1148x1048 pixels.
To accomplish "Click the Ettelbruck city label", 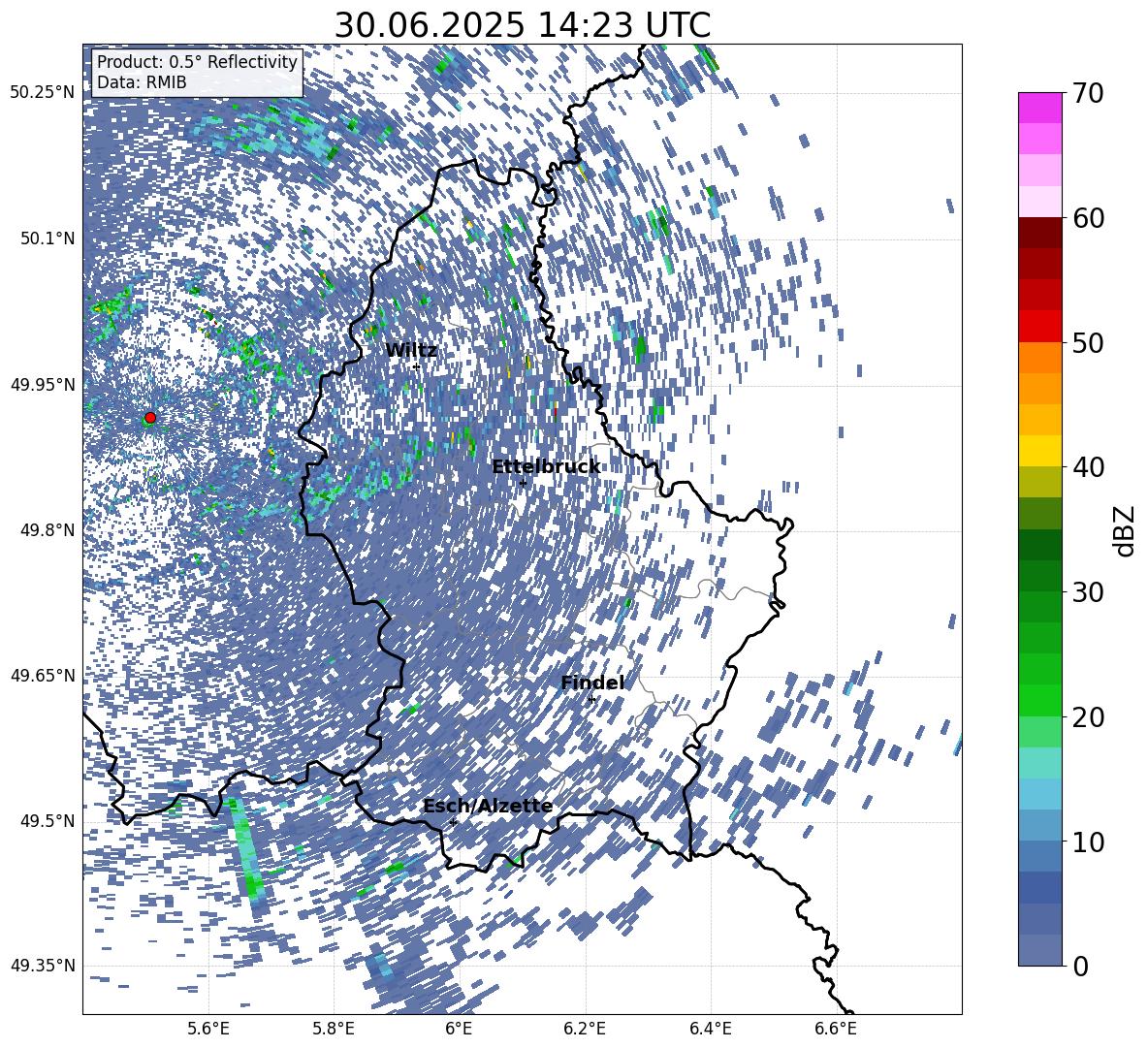I will pyautogui.click(x=546, y=467).
